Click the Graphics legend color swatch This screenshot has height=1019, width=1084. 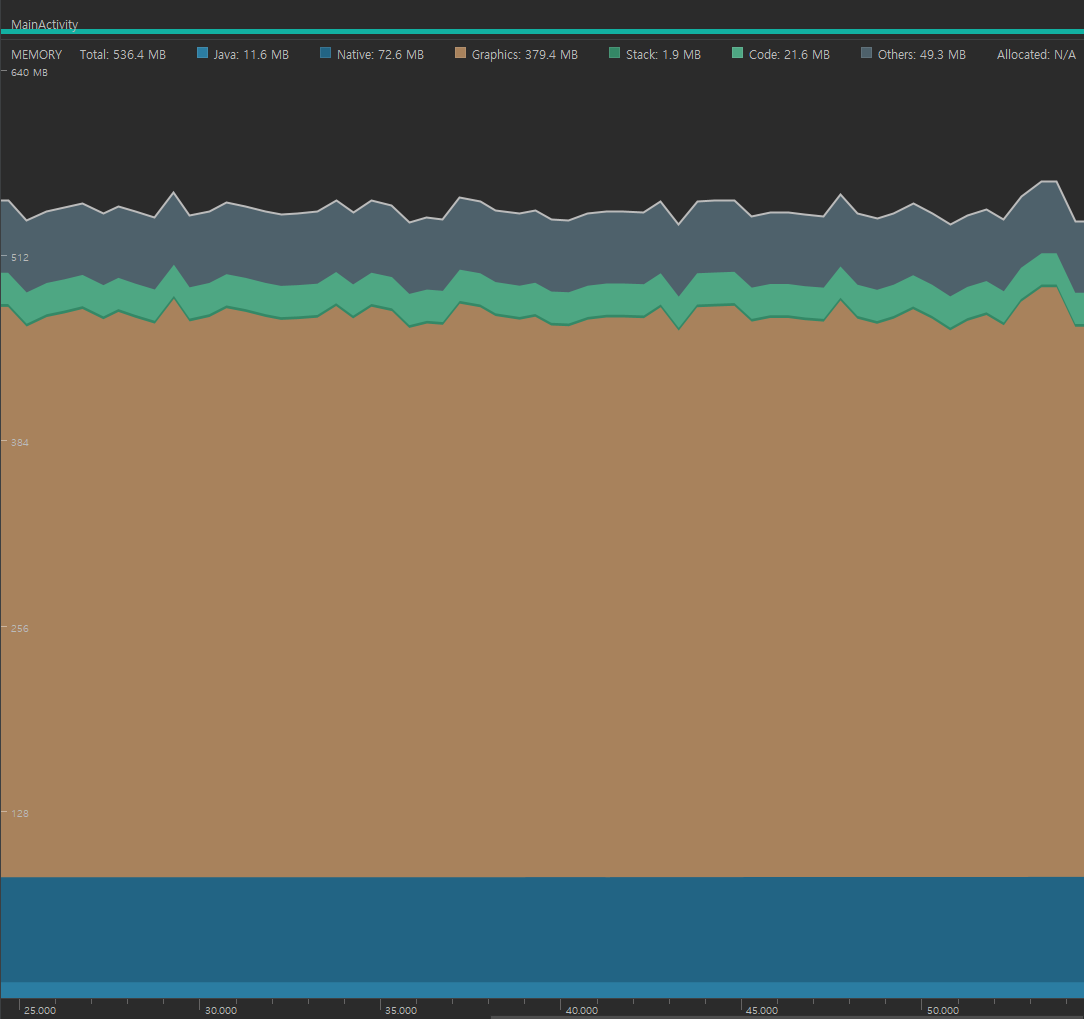pyautogui.click(x=460, y=53)
